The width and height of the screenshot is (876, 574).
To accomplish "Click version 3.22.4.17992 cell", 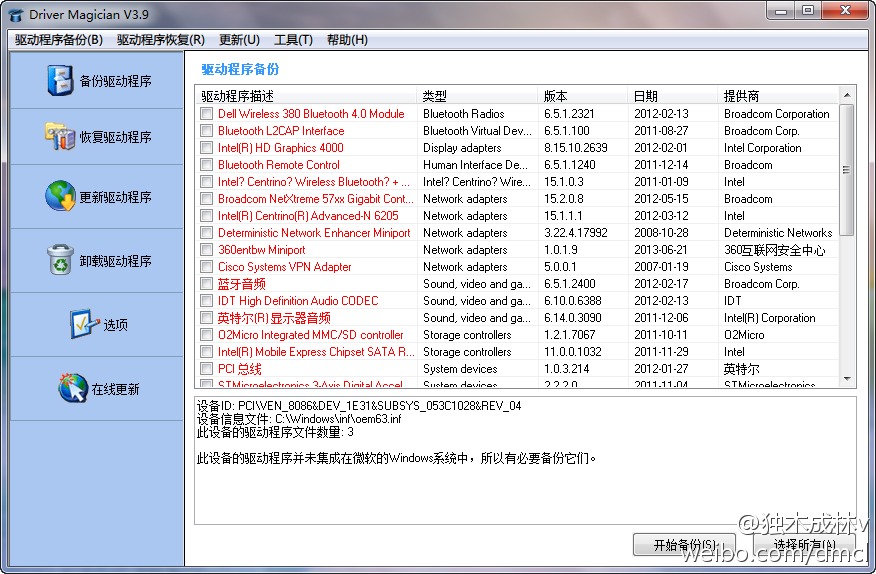I will pyautogui.click(x=576, y=233).
